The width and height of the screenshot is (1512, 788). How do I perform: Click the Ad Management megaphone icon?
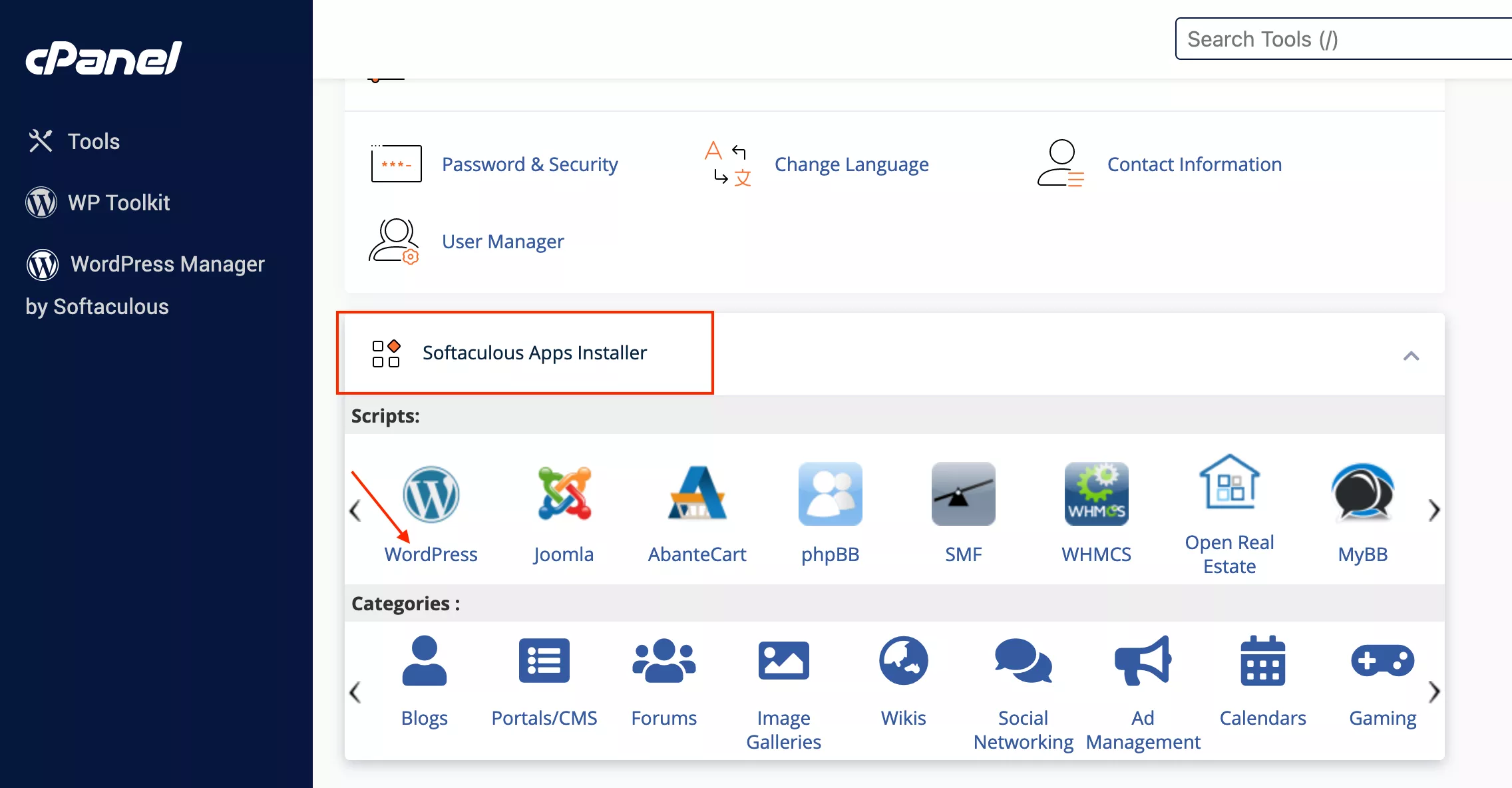(1143, 660)
